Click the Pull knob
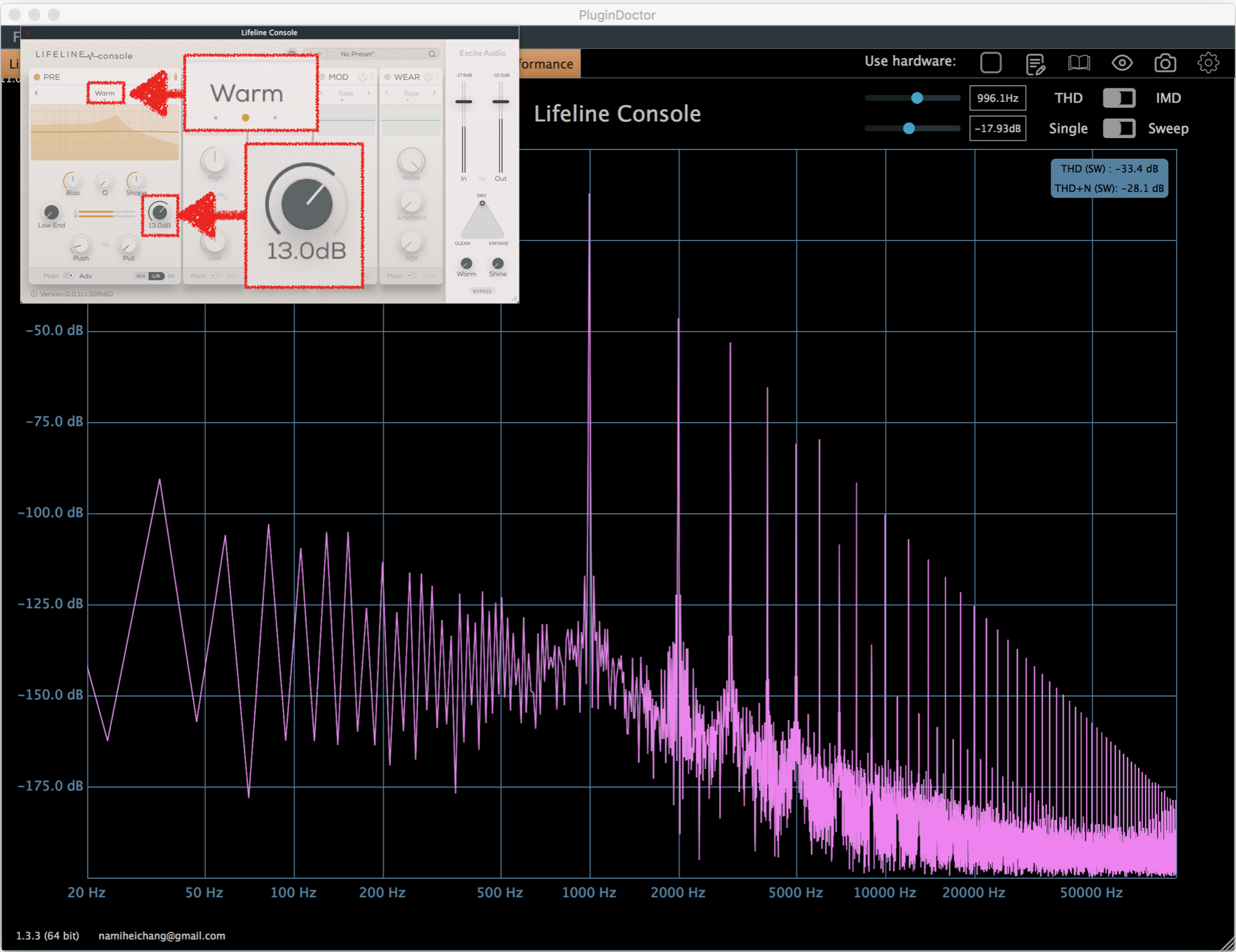Image resolution: width=1236 pixels, height=952 pixels. pos(128,245)
